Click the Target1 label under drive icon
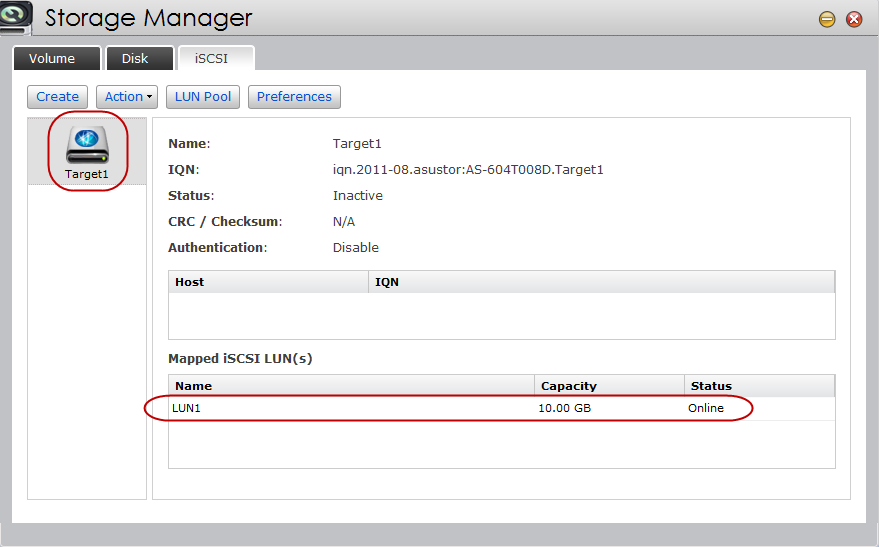Viewport: 879px width, 547px height. 87,174
